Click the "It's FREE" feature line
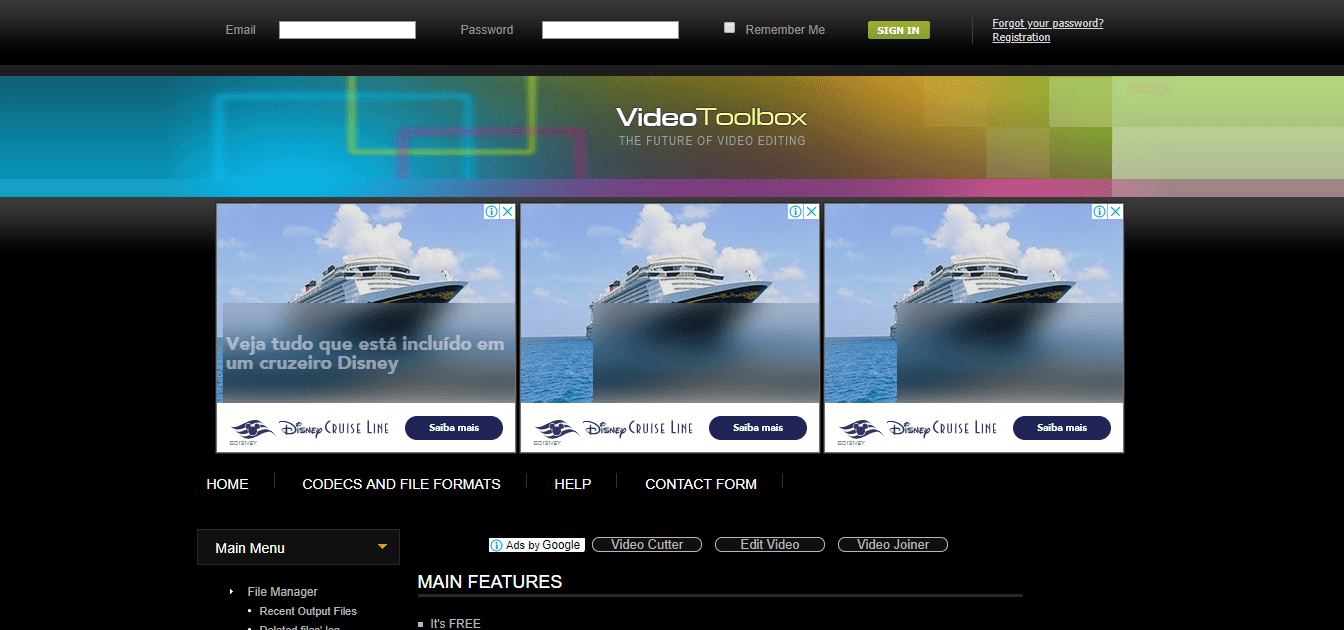This screenshot has height=630, width=1344. click(x=455, y=623)
